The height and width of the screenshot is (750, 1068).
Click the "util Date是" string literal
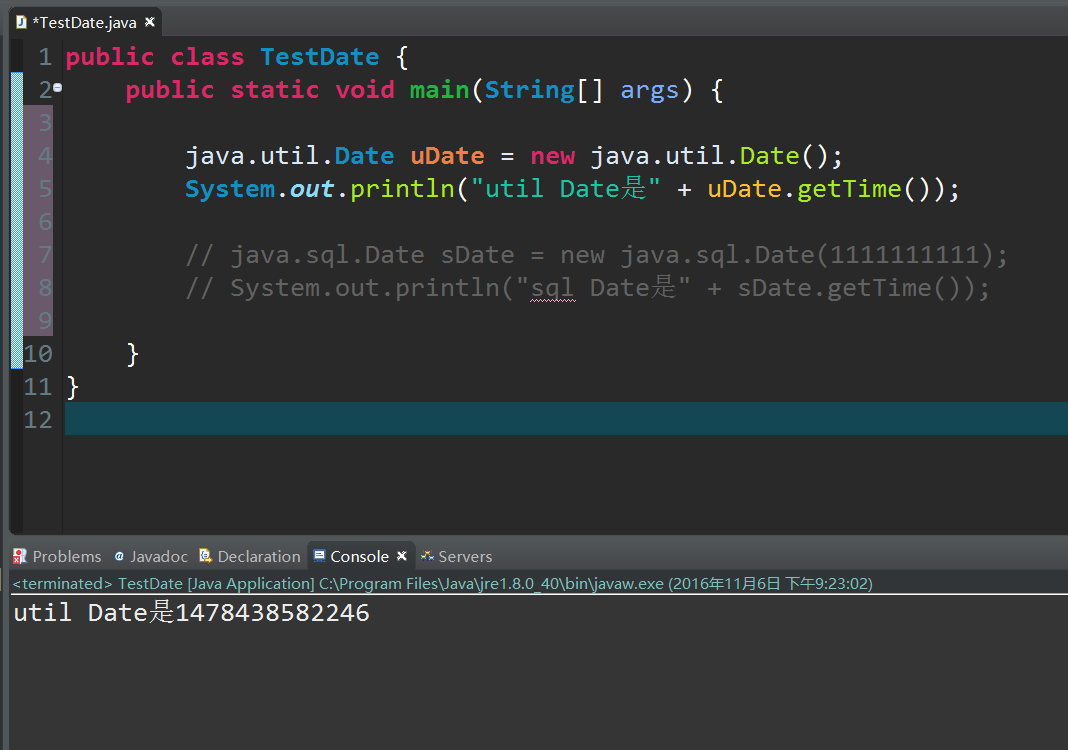point(565,189)
